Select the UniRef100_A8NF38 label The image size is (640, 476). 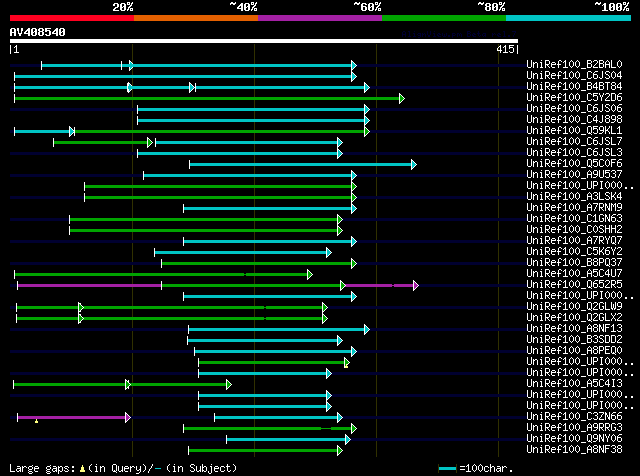574,450
